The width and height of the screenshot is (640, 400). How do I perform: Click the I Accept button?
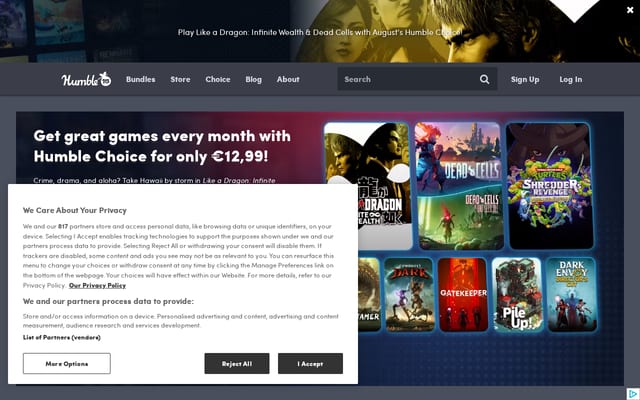[x=310, y=363]
